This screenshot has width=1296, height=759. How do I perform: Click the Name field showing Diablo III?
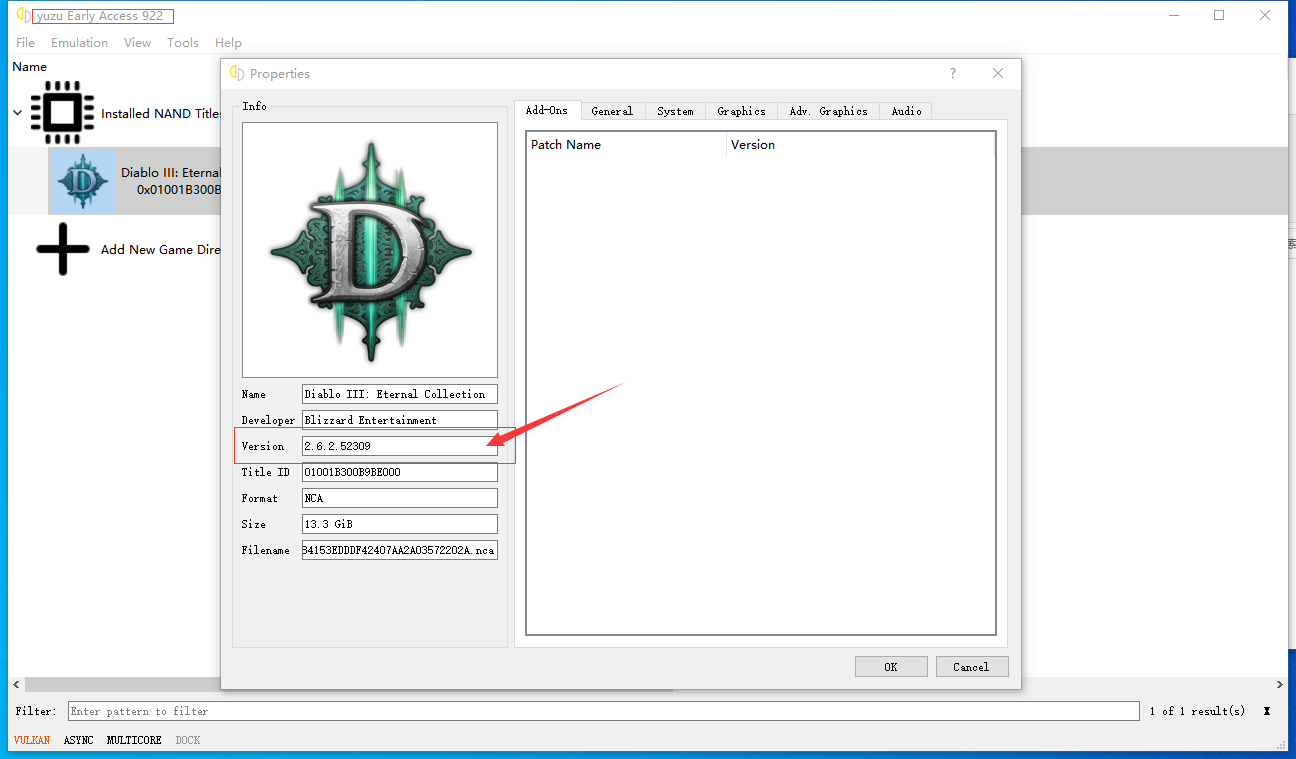[x=399, y=394]
